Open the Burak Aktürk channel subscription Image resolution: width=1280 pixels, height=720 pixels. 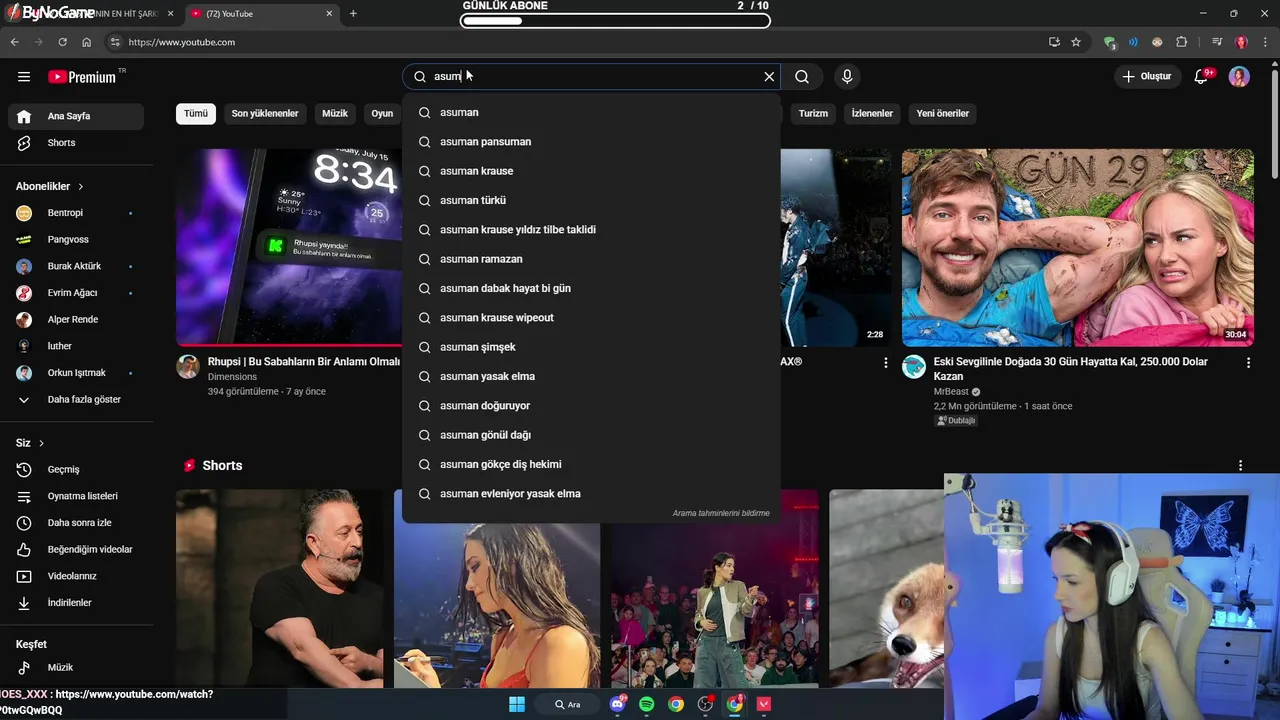pyautogui.click(x=76, y=266)
